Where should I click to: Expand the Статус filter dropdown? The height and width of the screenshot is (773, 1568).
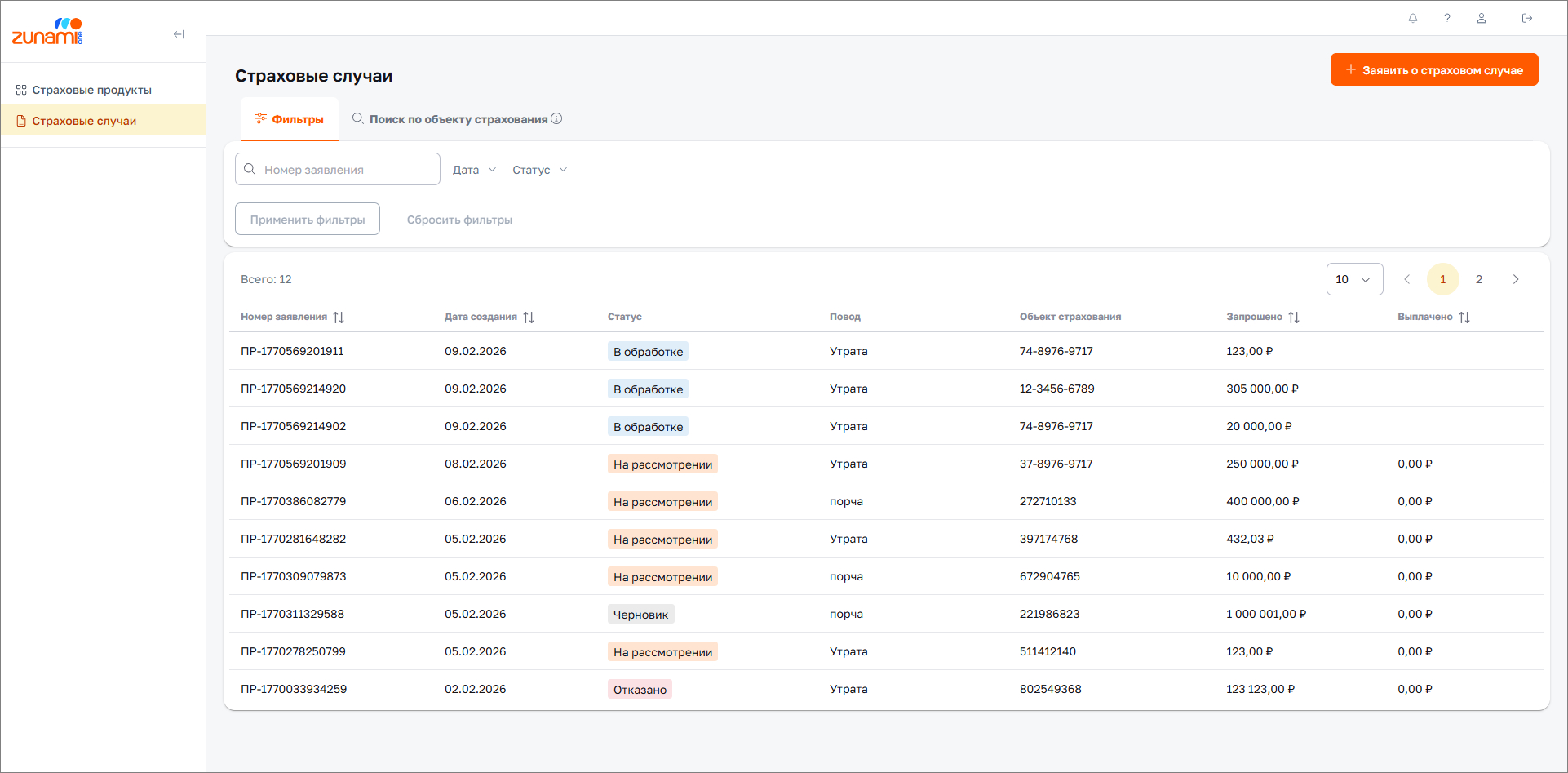pos(539,170)
